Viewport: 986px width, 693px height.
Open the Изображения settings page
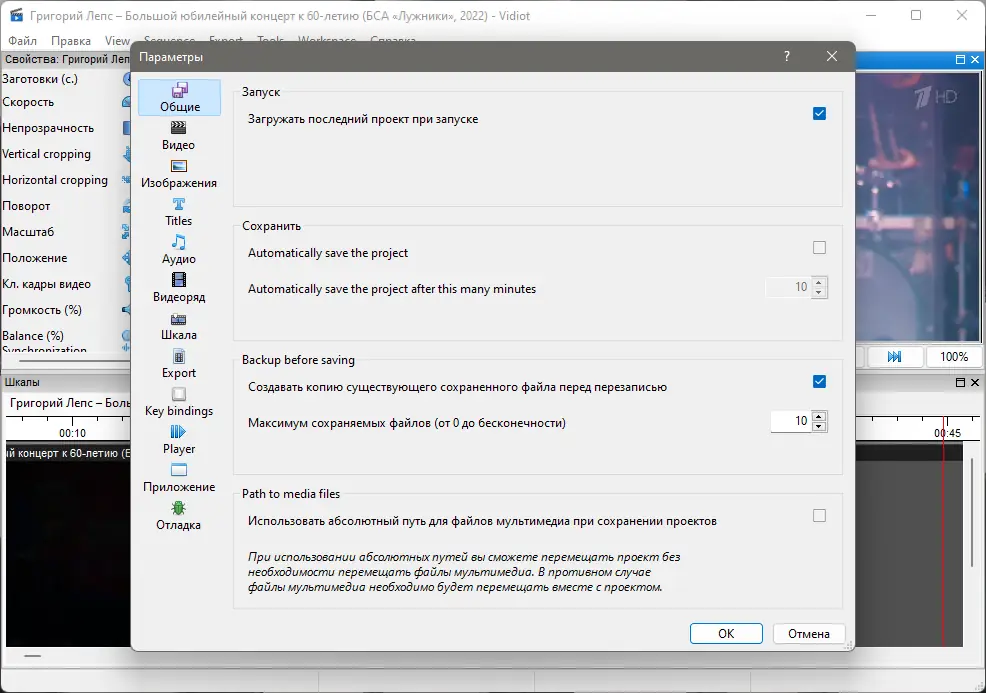click(179, 174)
